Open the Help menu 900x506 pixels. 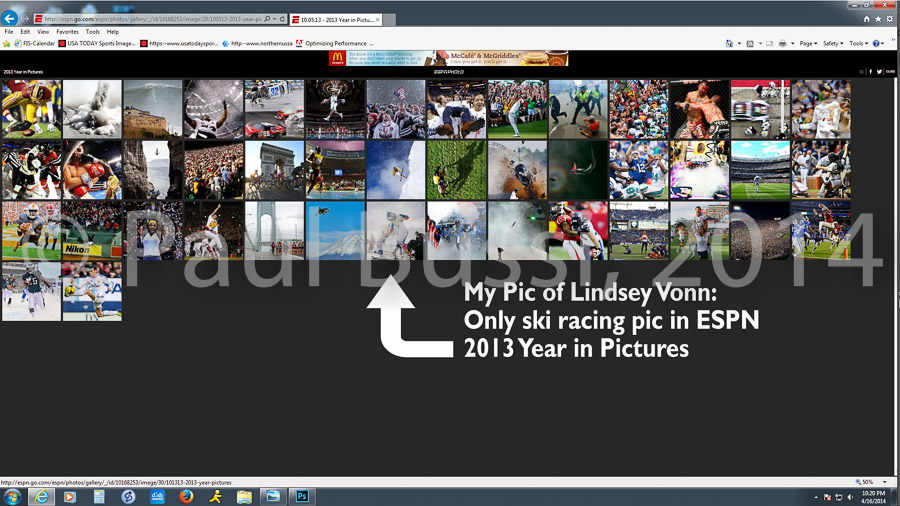[x=112, y=32]
